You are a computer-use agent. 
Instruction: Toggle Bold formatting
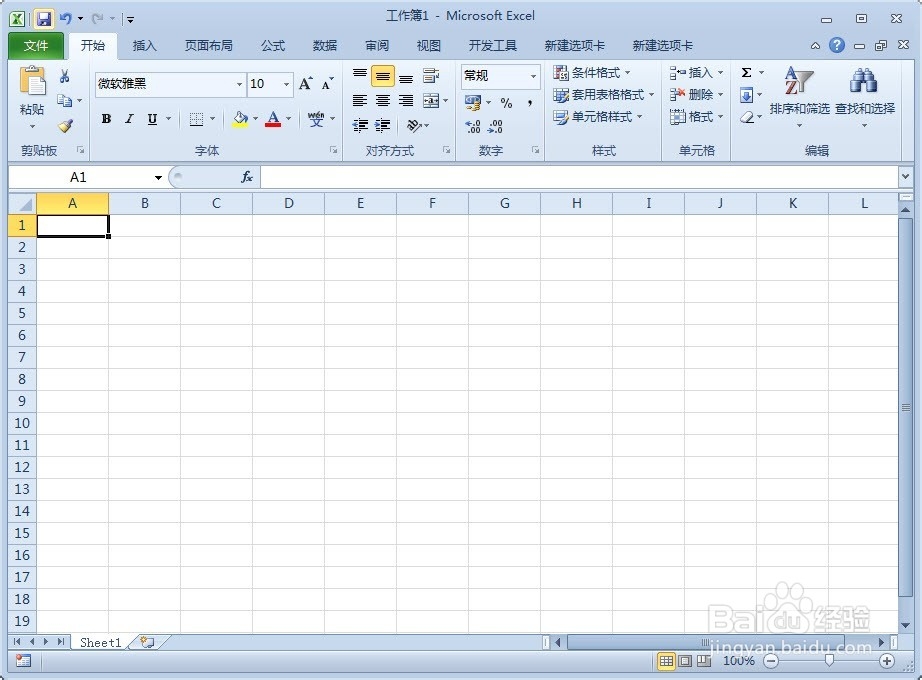click(x=106, y=119)
